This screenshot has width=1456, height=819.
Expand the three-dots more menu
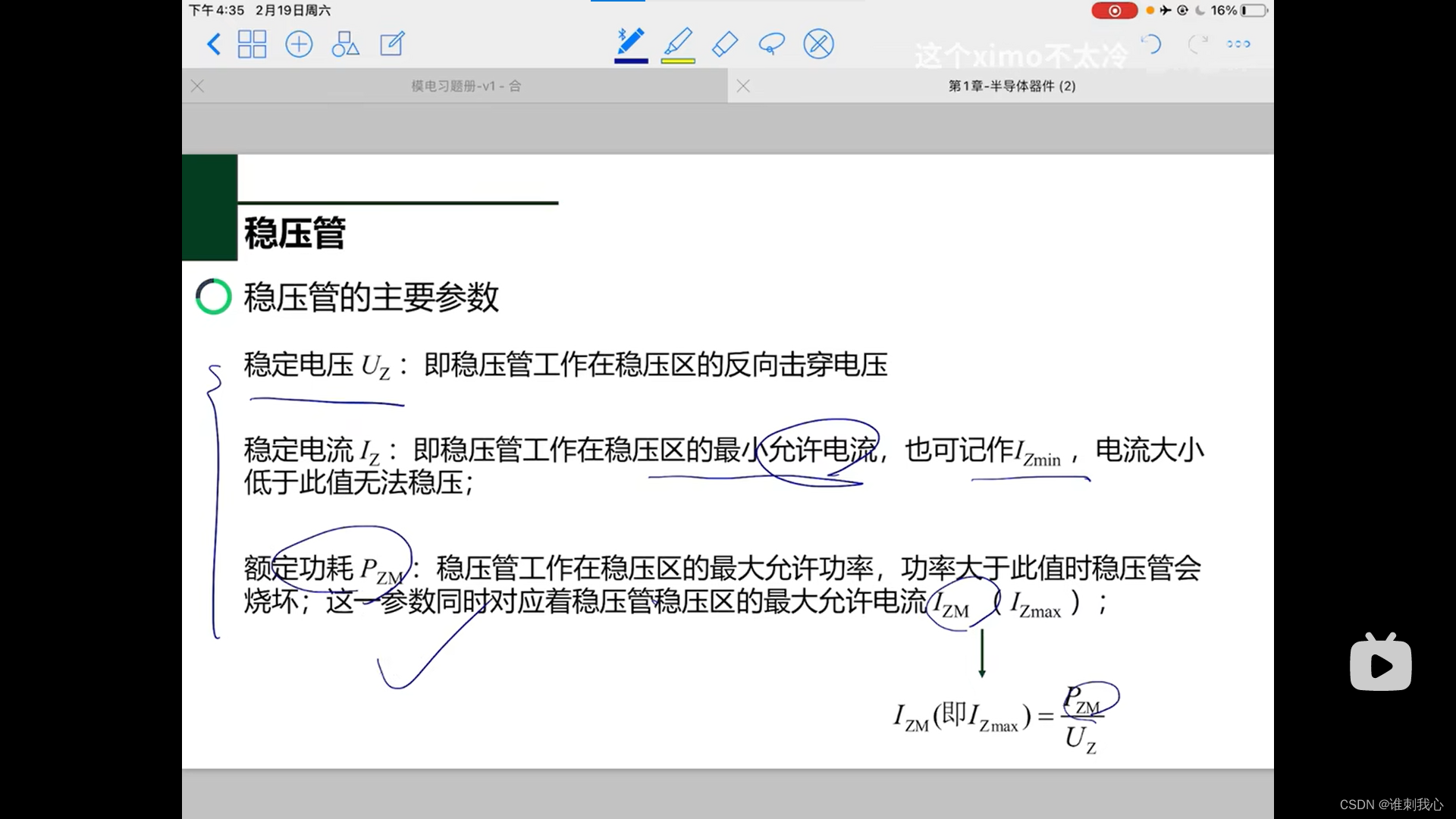point(1238,44)
